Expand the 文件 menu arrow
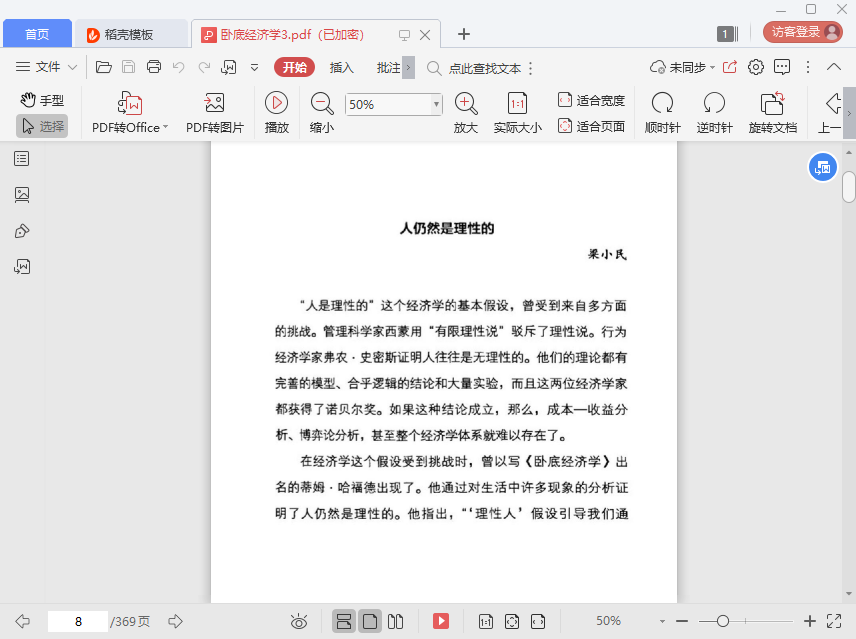Viewport: 856px width, 639px height. click(72, 67)
